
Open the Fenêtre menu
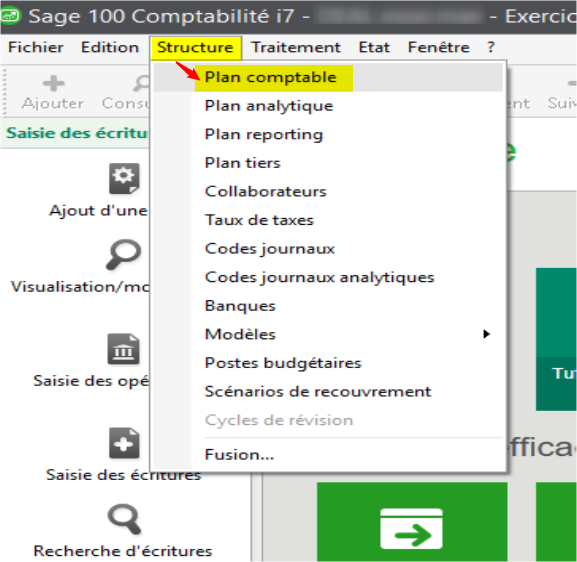click(438, 47)
